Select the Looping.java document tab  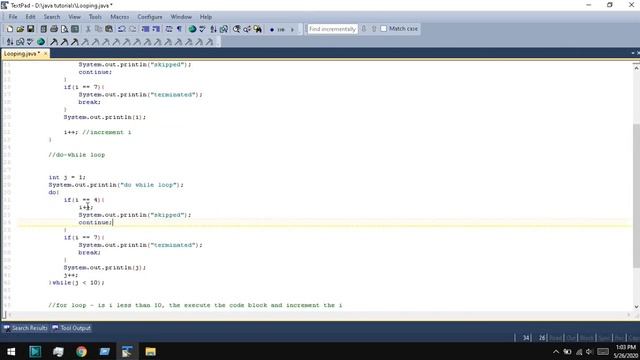pyautogui.click(x=22, y=53)
